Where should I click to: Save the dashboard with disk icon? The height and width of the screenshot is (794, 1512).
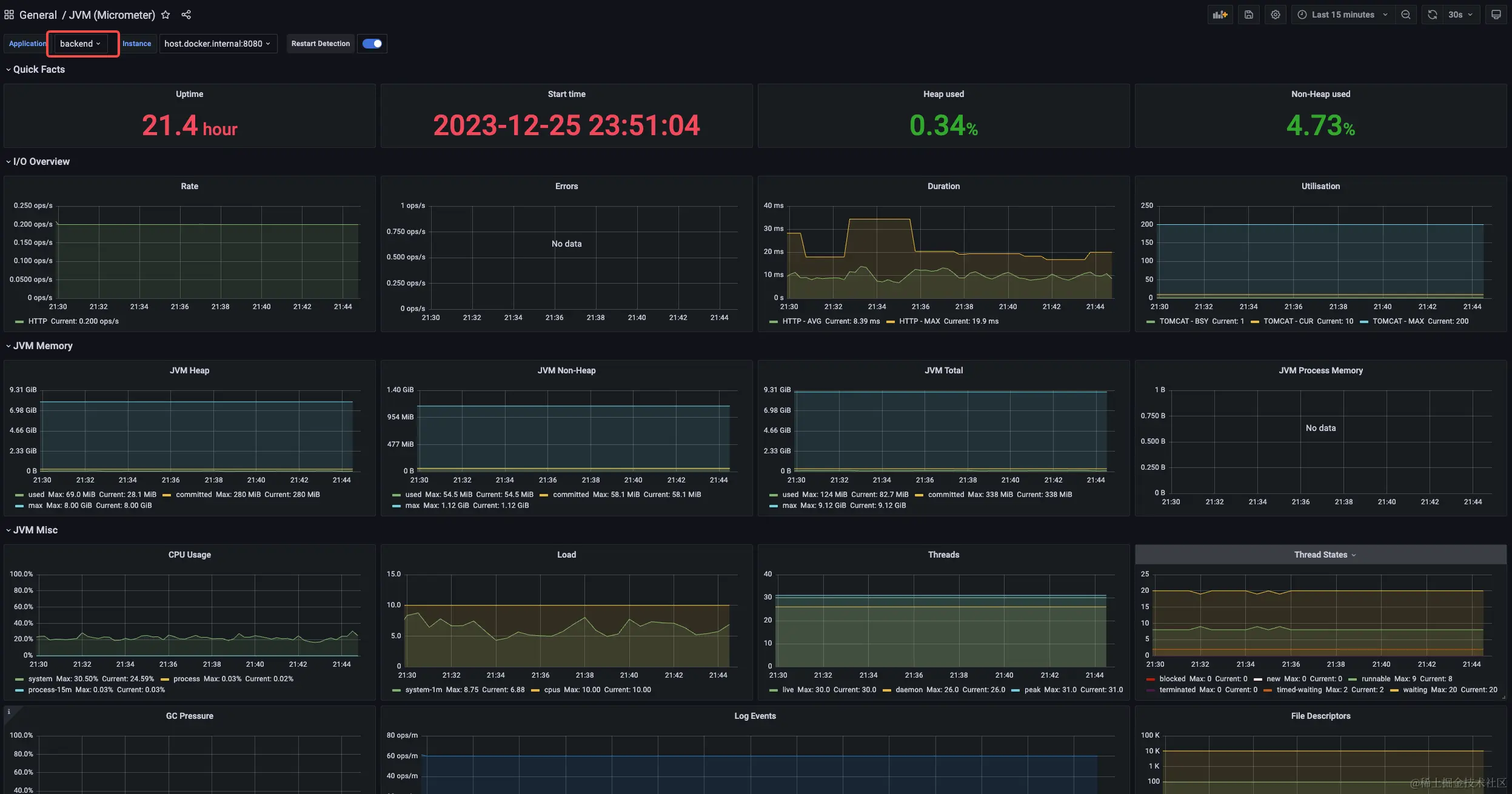pos(1249,15)
